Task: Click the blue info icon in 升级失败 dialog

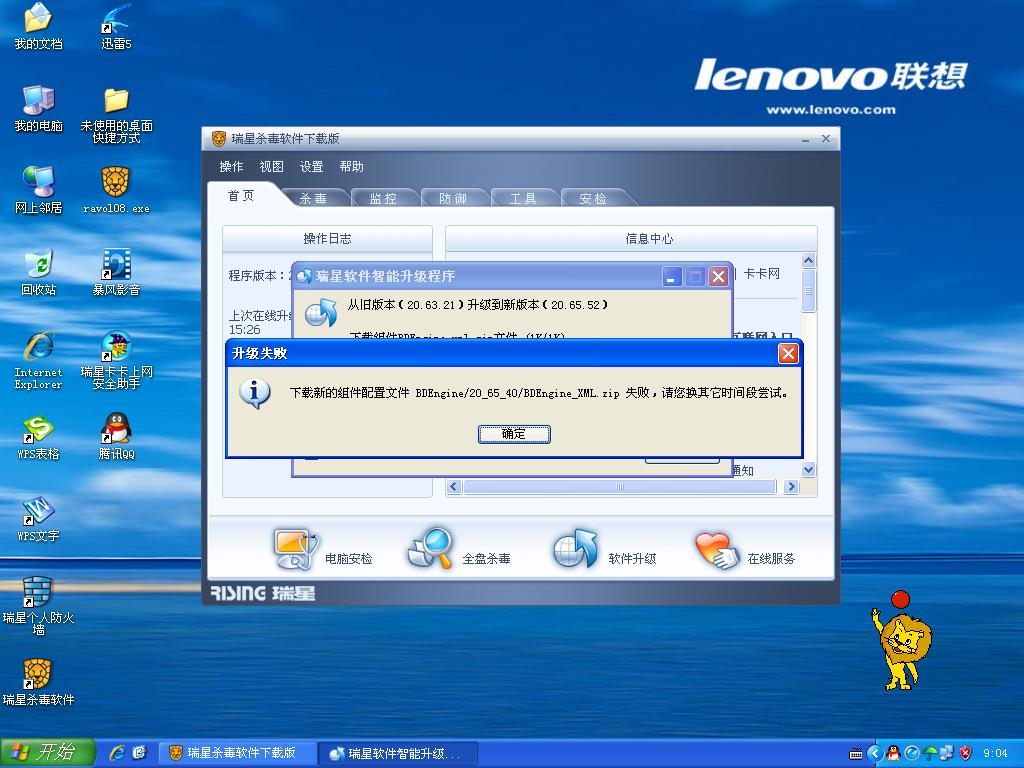Action: pyautogui.click(x=255, y=393)
